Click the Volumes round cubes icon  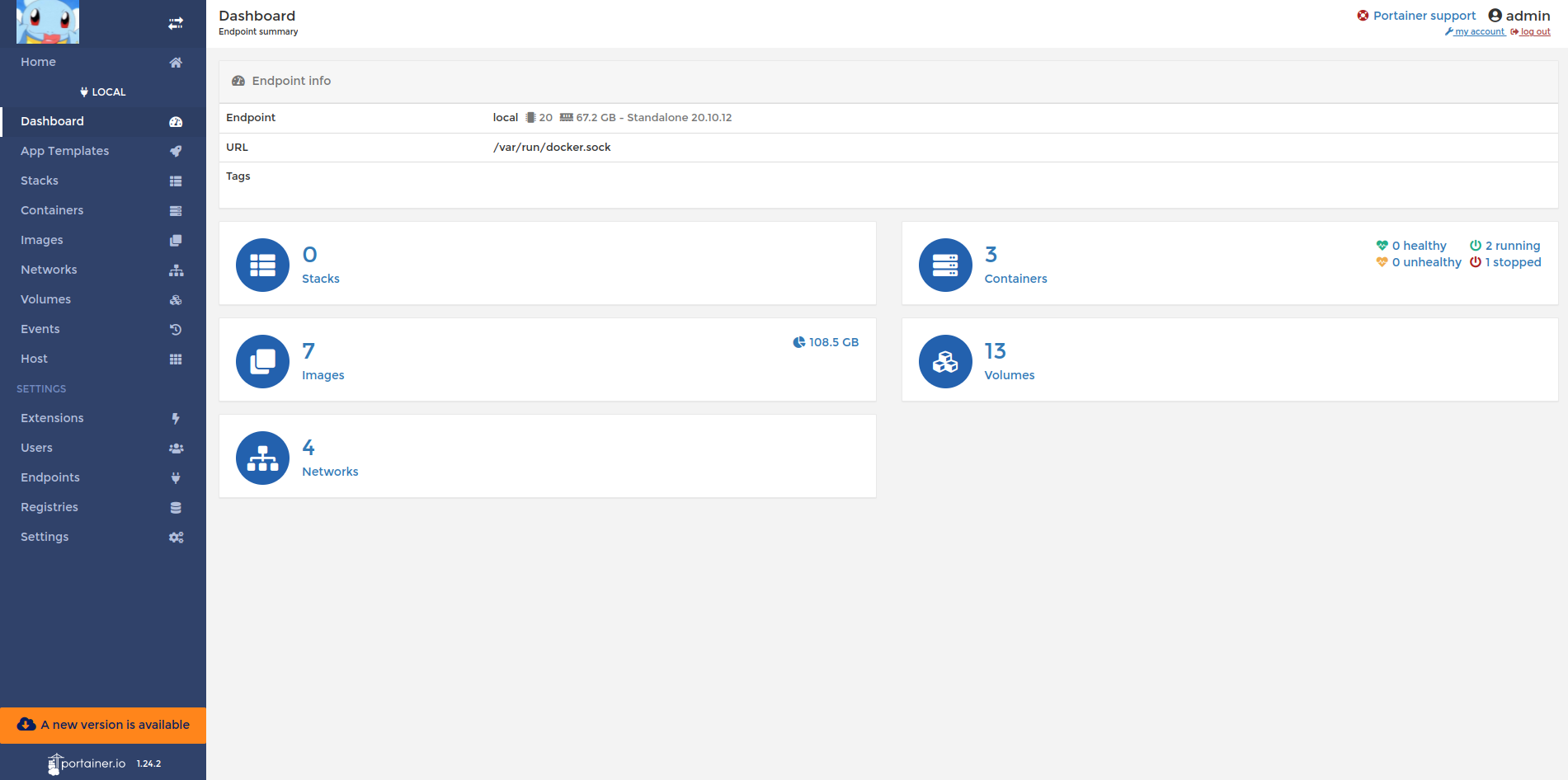tap(945, 361)
